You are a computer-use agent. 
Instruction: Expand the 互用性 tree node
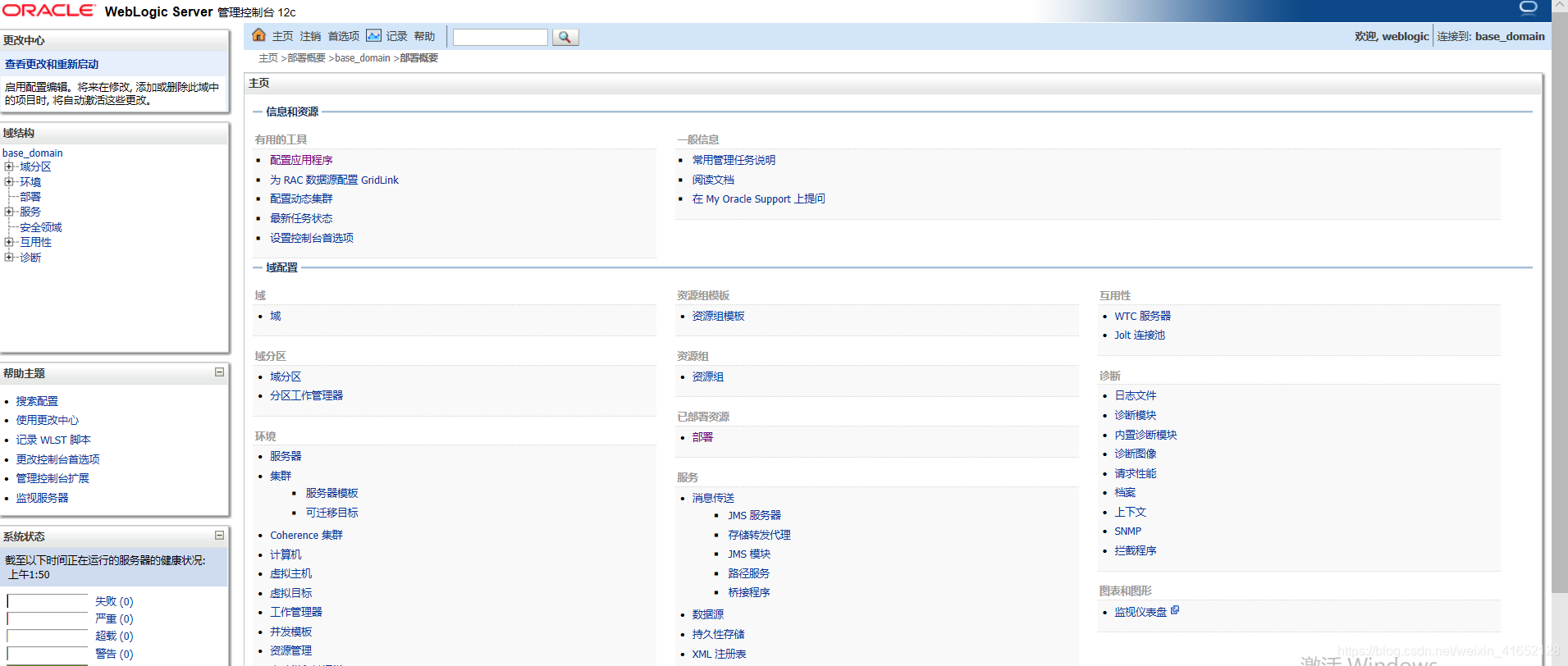click(9, 242)
